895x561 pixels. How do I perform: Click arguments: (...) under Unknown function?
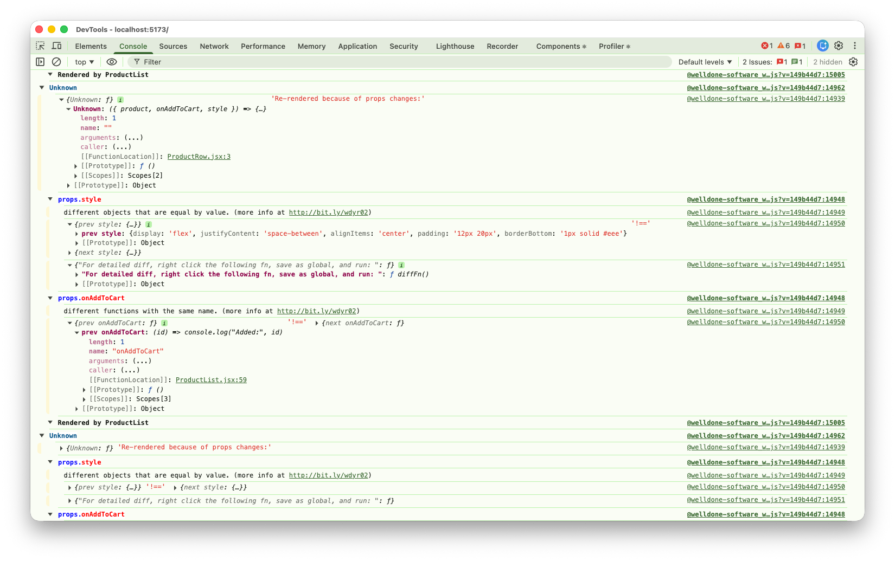pyautogui.click(x=111, y=138)
